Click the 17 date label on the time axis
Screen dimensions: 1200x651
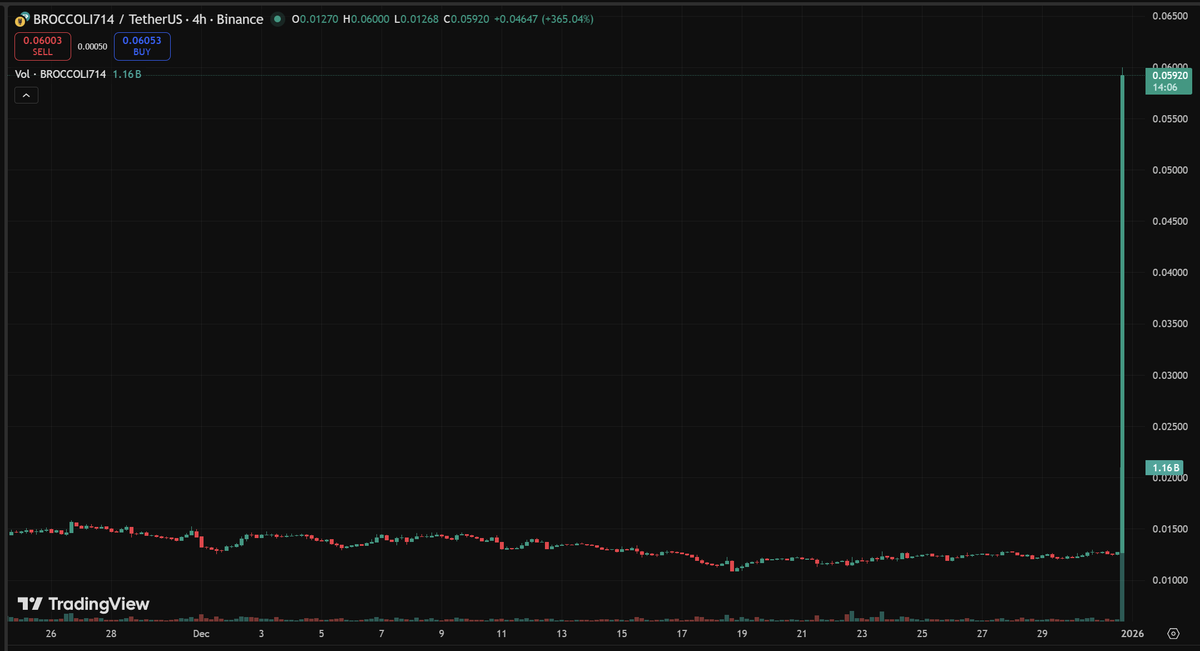[681, 634]
